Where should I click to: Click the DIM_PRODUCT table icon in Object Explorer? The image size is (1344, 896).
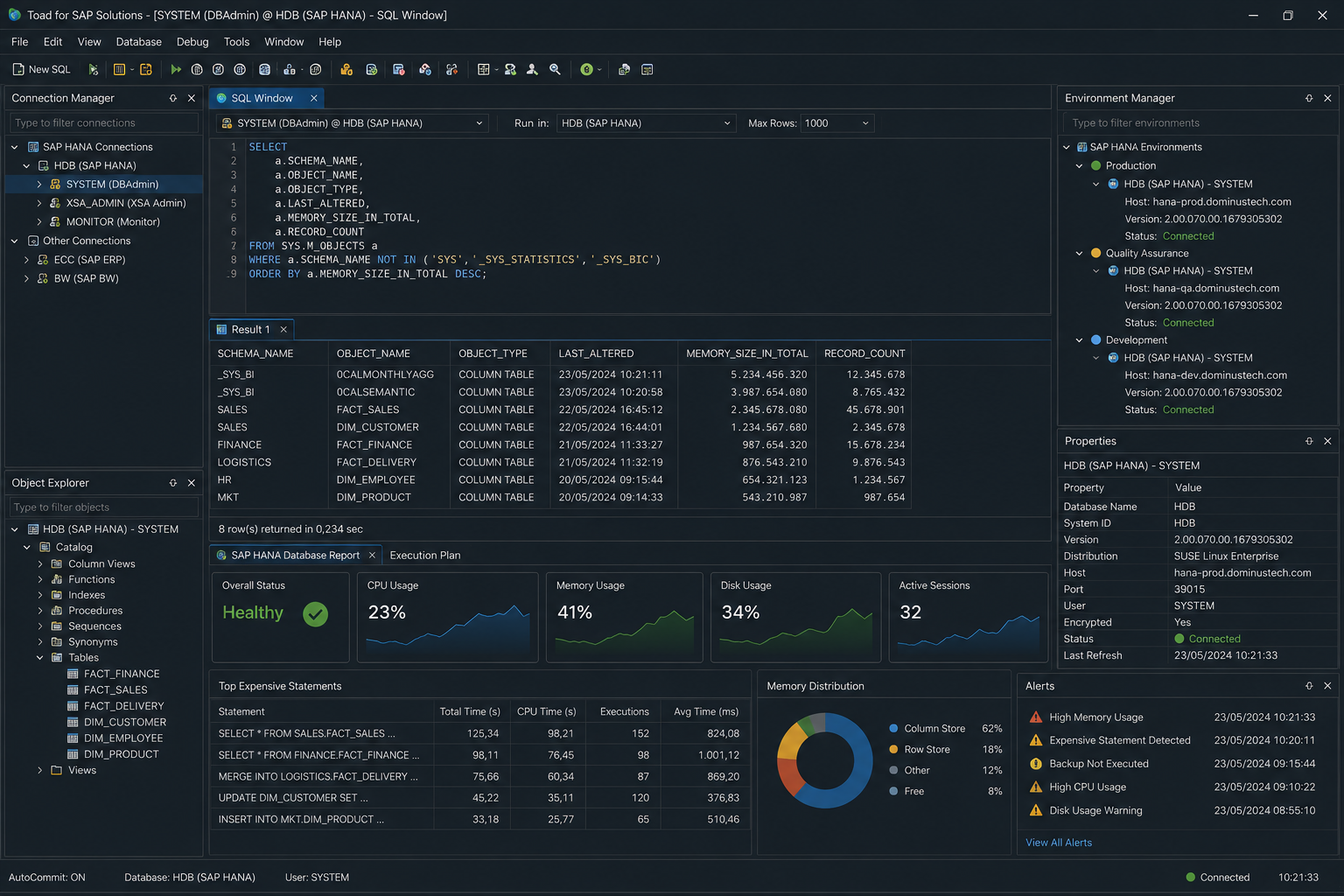point(73,754)
